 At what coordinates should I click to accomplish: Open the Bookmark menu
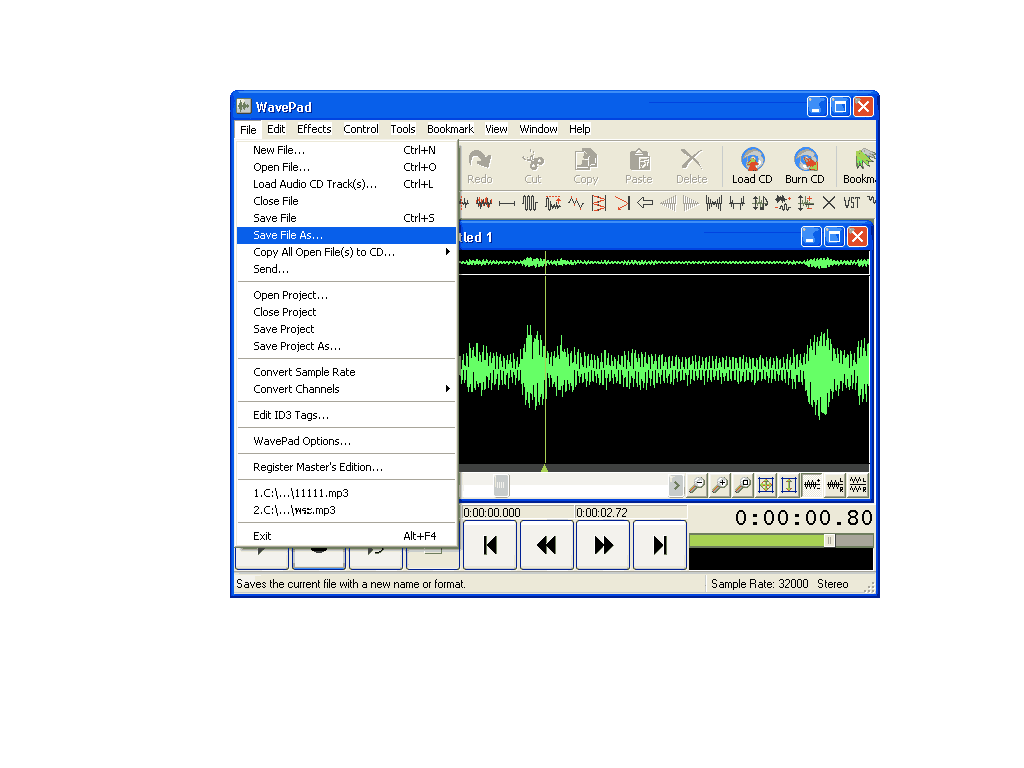coord(450,129)
